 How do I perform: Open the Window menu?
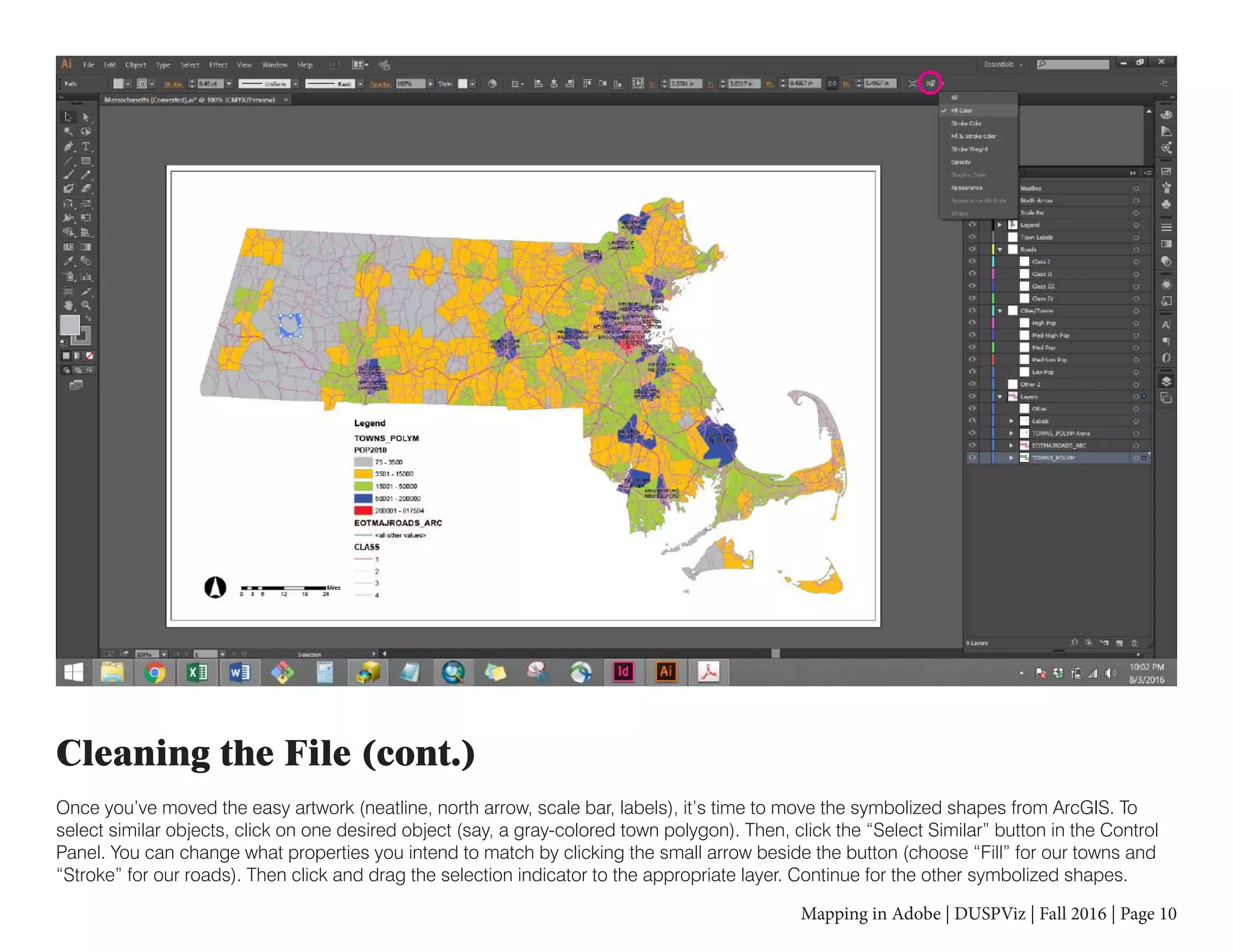[275, 64]
